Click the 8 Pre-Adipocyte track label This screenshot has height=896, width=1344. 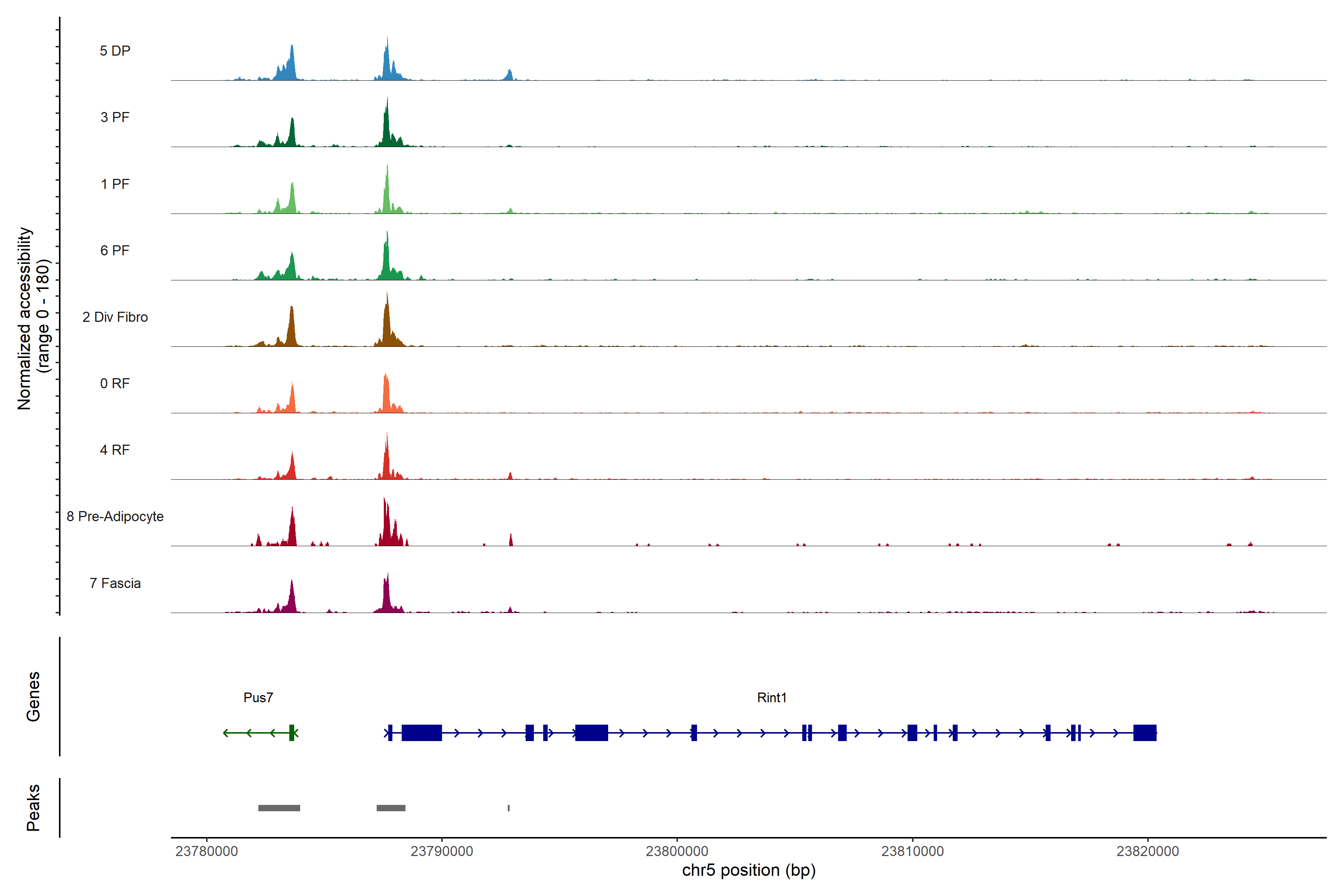(x=115, y=517)
